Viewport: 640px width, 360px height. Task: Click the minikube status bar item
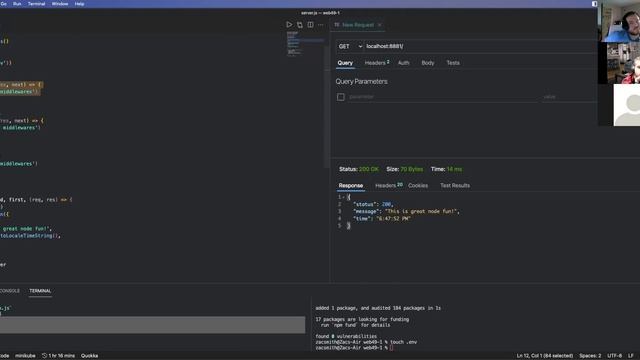click(25, 356)
